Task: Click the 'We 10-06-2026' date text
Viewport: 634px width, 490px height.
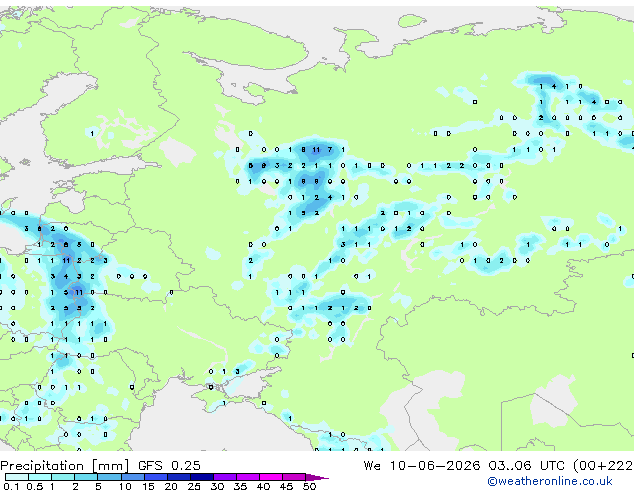Action: click(422, 465)
